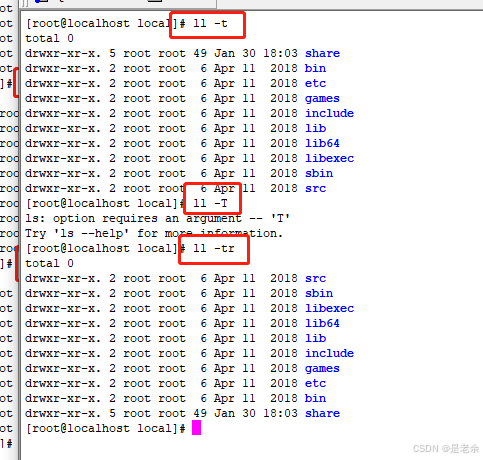Click 'sbin' directory in the ll -tr output
The height and width of the screenshot is (460, 483).
click(x=319, y=293)
